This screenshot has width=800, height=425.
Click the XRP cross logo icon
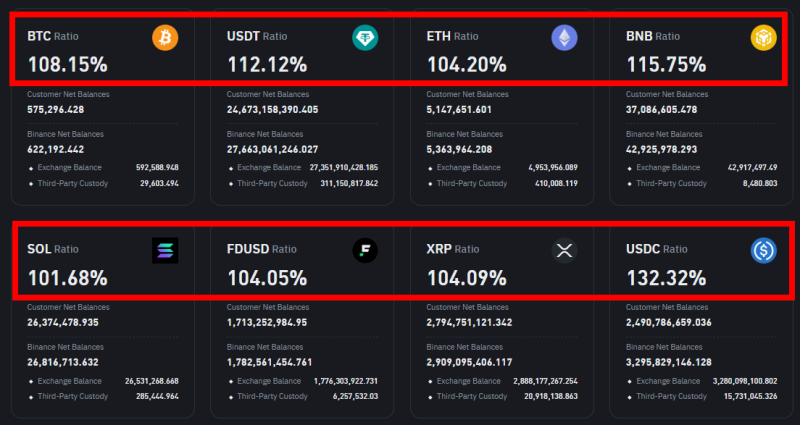coord(564,251)
